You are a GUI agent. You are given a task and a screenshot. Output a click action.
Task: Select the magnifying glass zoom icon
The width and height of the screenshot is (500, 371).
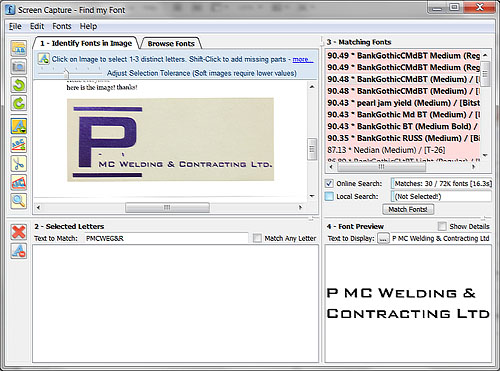[x=19, y=201]
